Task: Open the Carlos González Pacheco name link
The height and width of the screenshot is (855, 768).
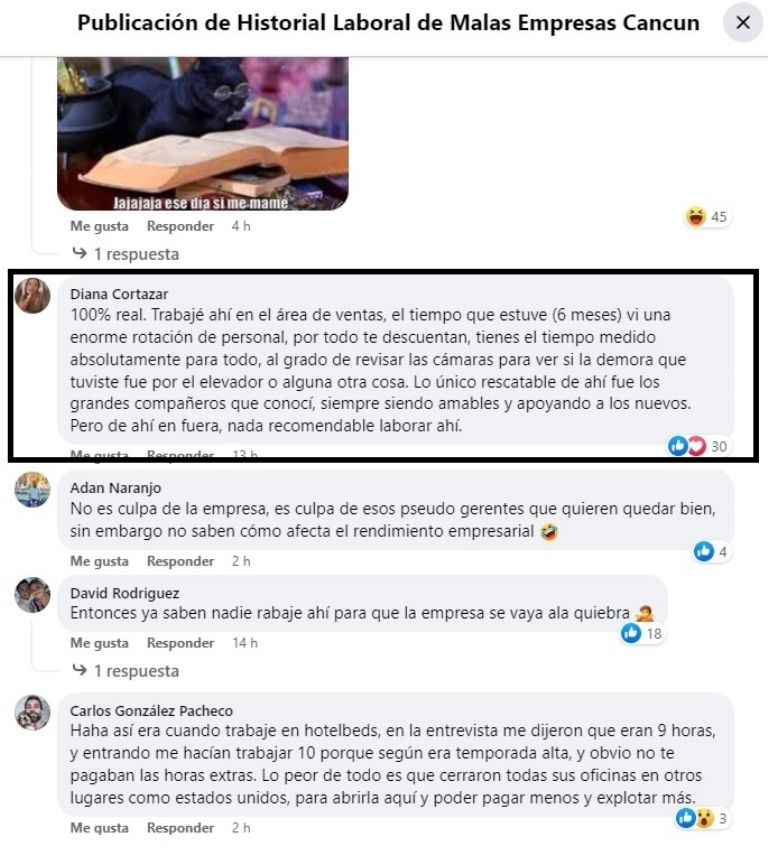Action: coord(151,711)
